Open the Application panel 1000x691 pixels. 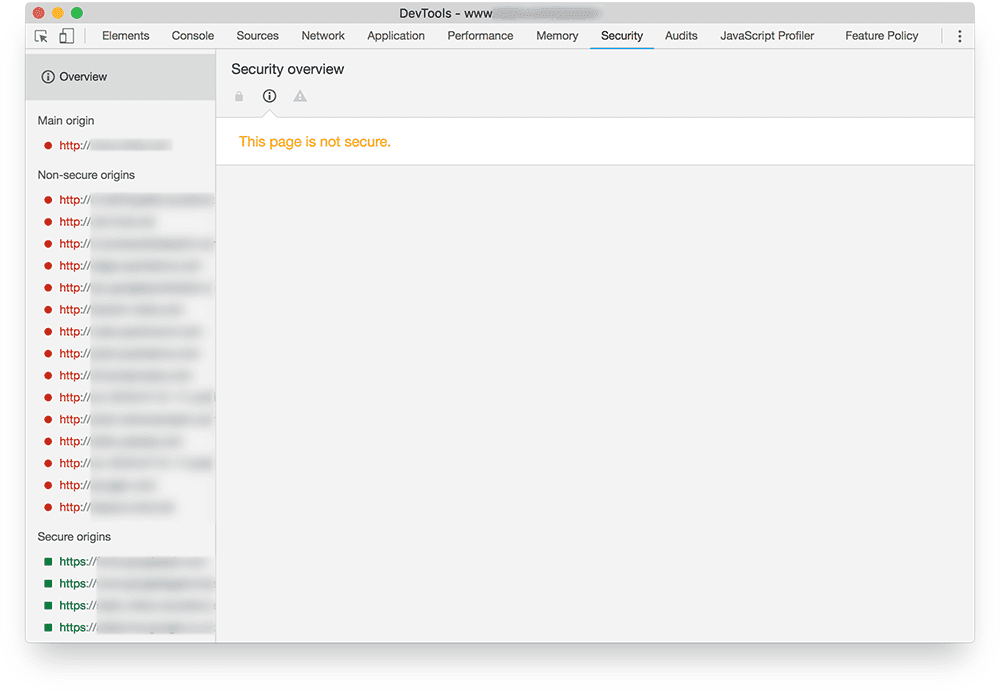[396, 35]
